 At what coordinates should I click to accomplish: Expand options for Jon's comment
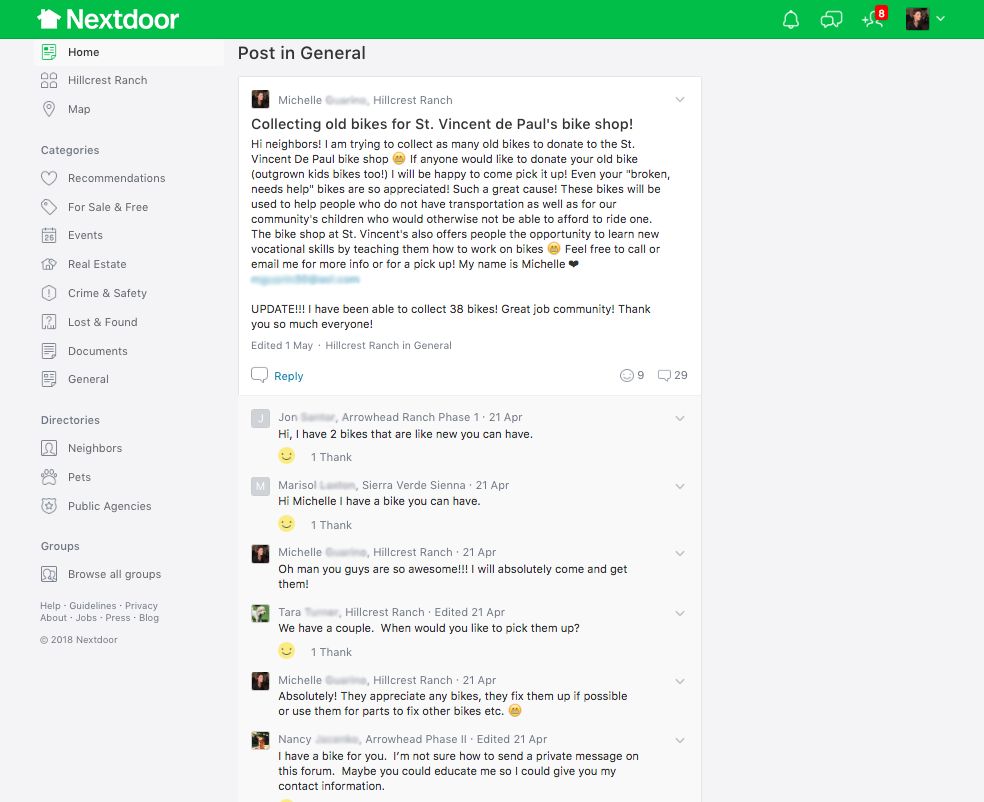coord(680,419)
